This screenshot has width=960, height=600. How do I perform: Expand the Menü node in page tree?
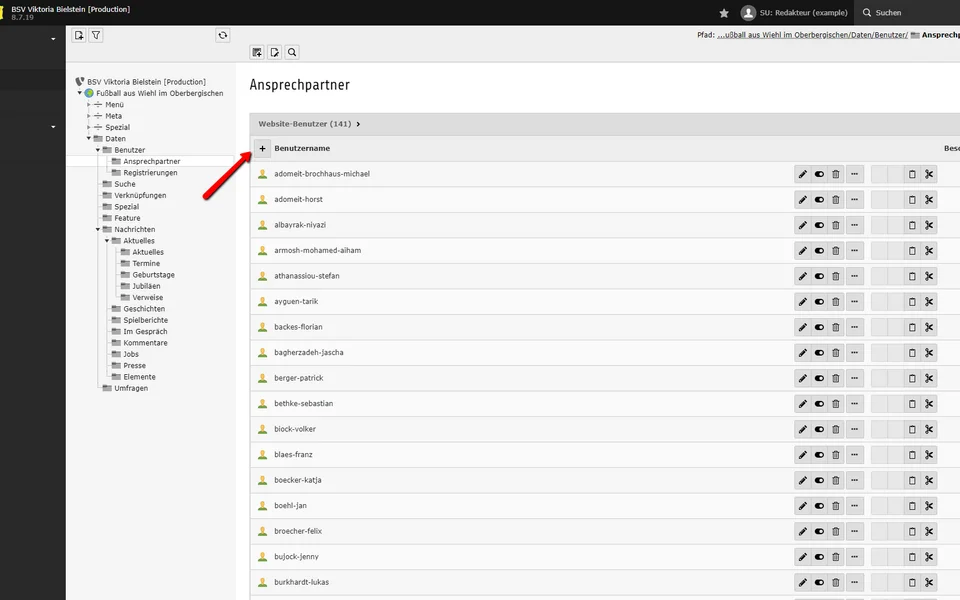tap(89, 105)
